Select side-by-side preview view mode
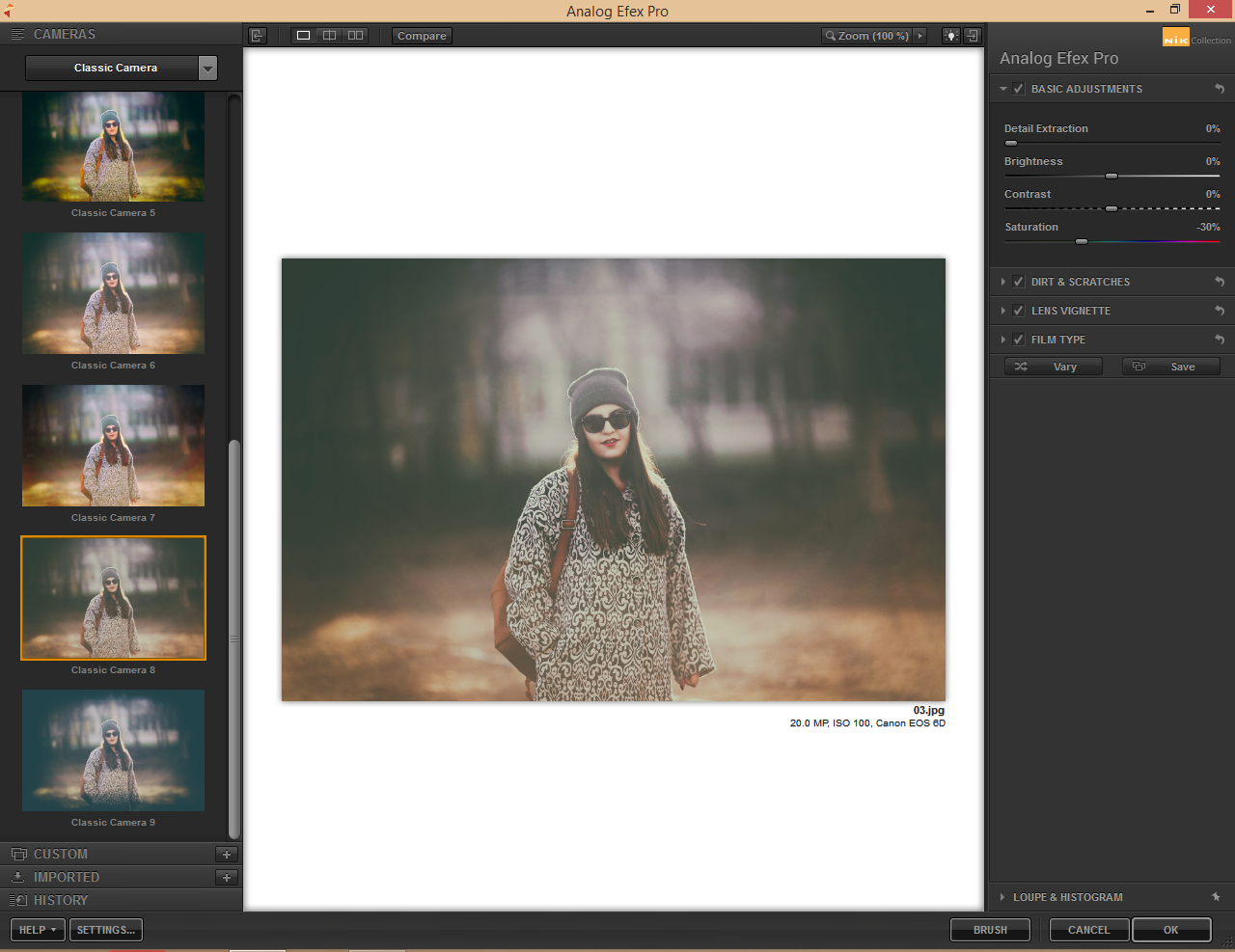Viewport: 1235px width, 952px height. point(356,36)
